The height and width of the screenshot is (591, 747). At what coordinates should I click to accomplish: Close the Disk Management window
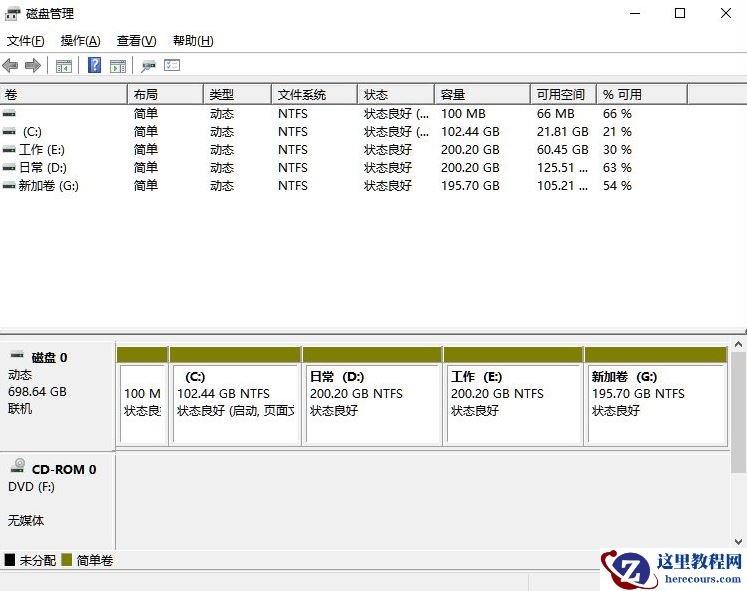tap(726, 13)
